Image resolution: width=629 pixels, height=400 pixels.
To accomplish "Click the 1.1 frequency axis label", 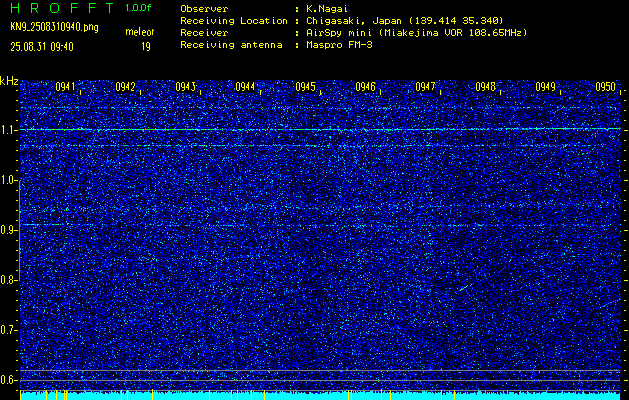I will (8, 130).
